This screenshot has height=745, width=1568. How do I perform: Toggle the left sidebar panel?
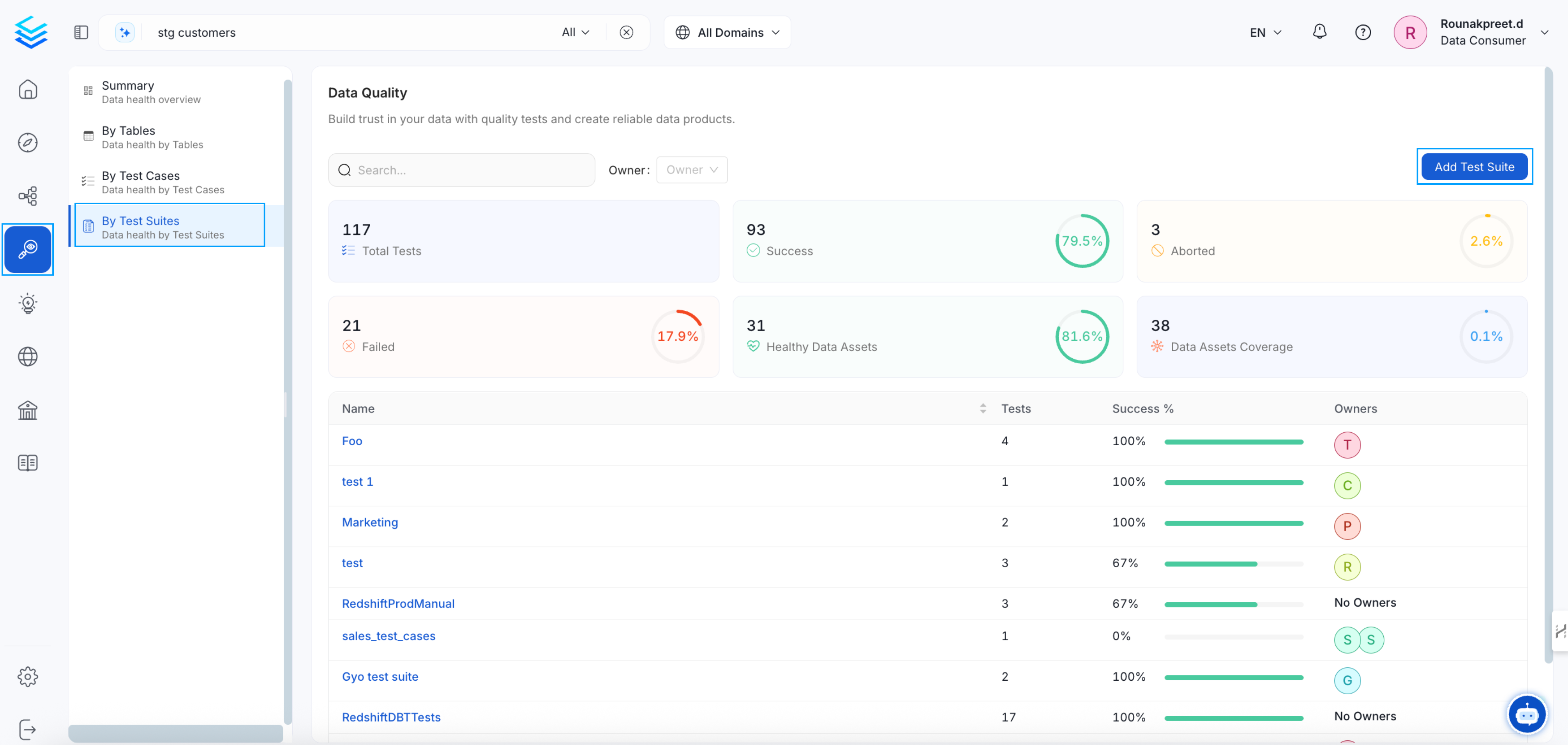click(x=81, y=32)
